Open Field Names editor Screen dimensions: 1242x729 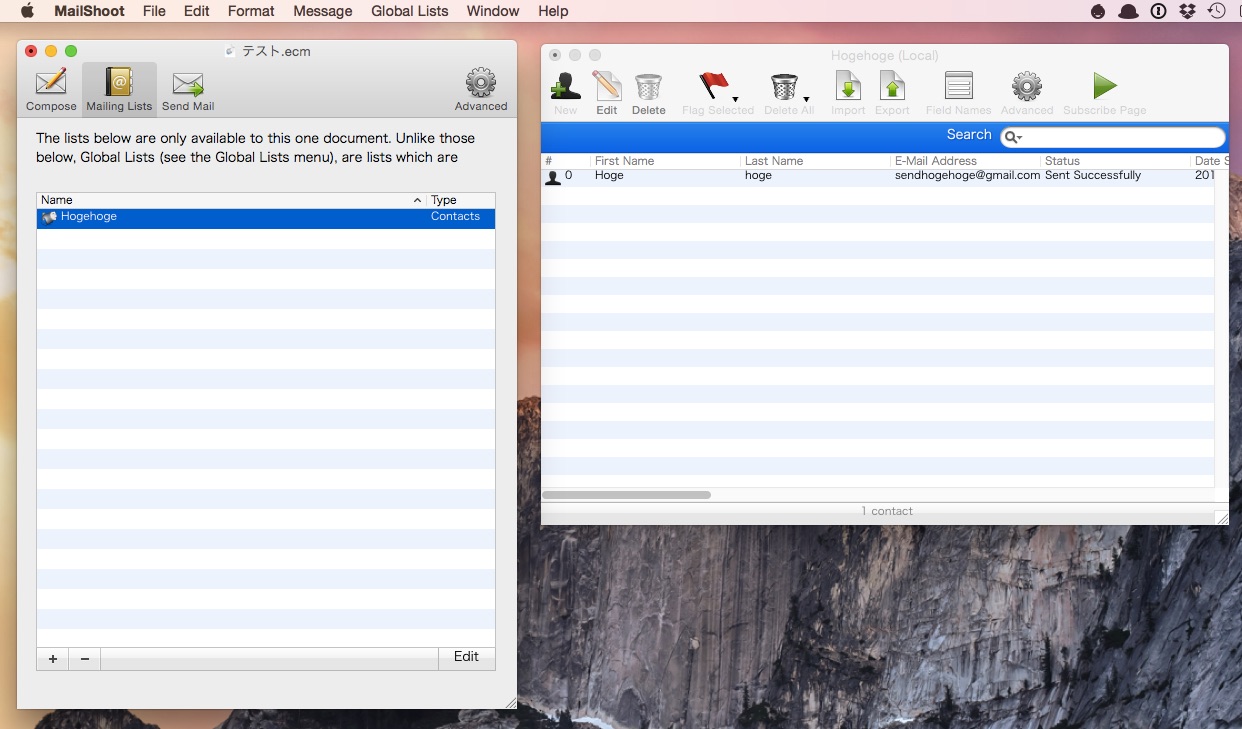coord(958,94)
